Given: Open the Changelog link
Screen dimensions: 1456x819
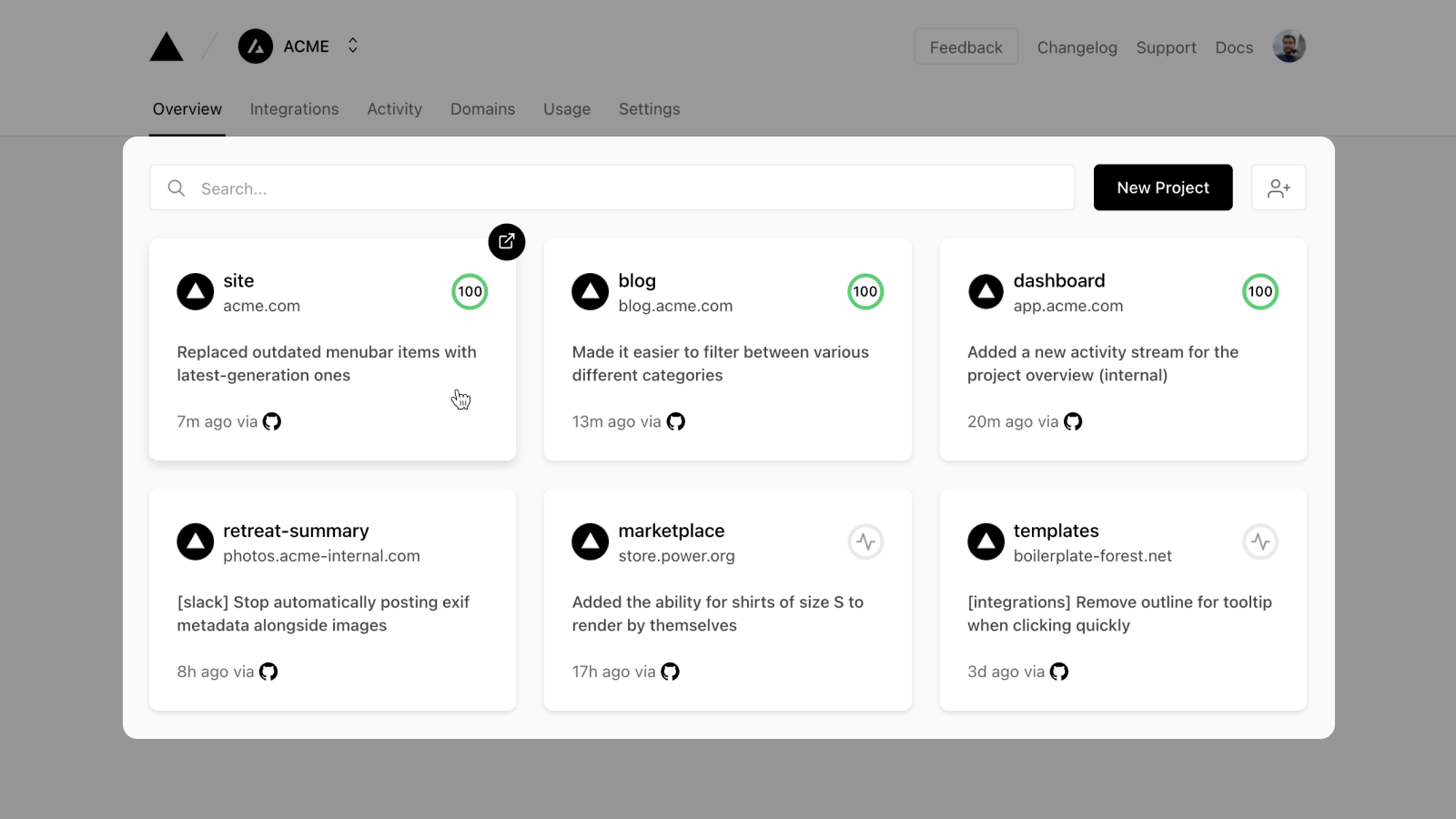Looking at the screenshot, I should 1077,47.
